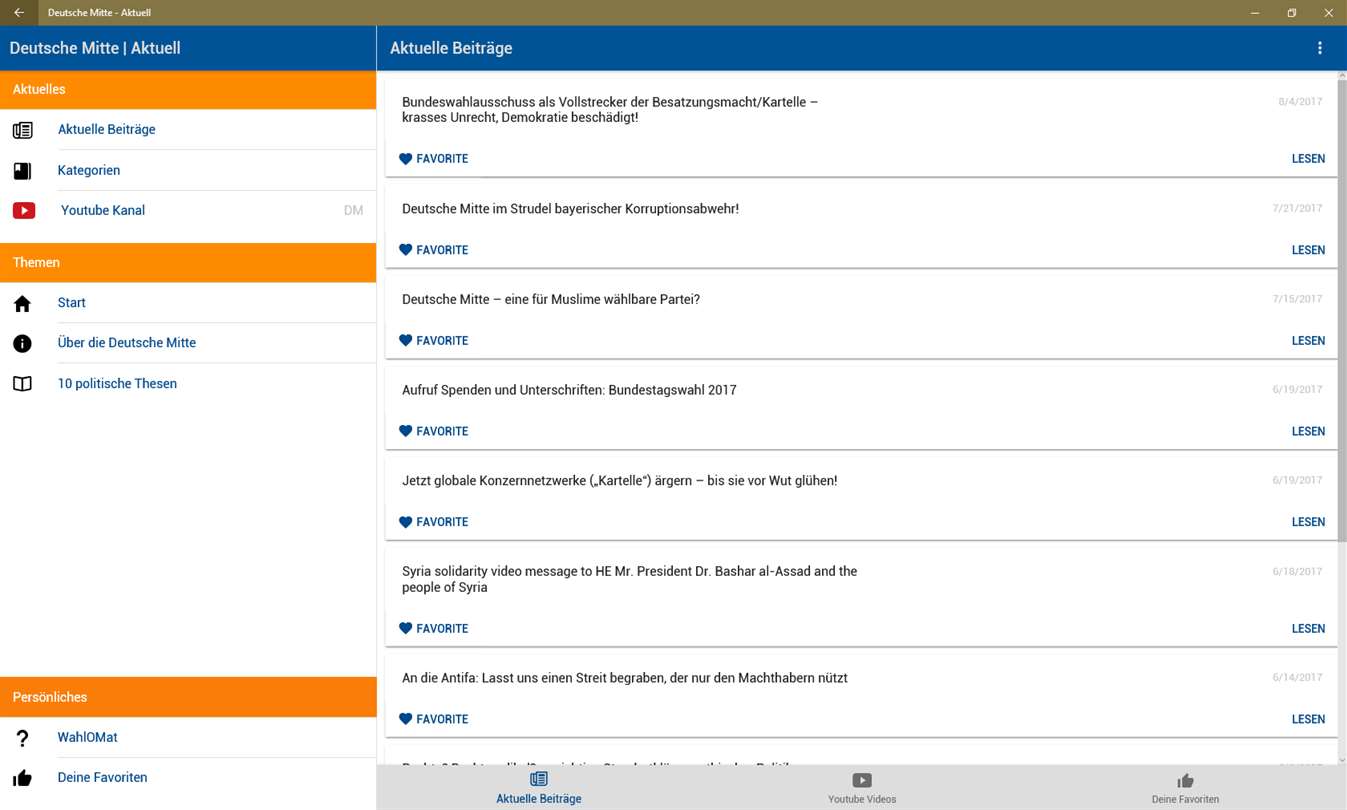Click headline 'Aufruf Spenden und Unterschriften: Bundestagswahl 2017'
This screenshot has width=1347, height=810.
[569, 390]
